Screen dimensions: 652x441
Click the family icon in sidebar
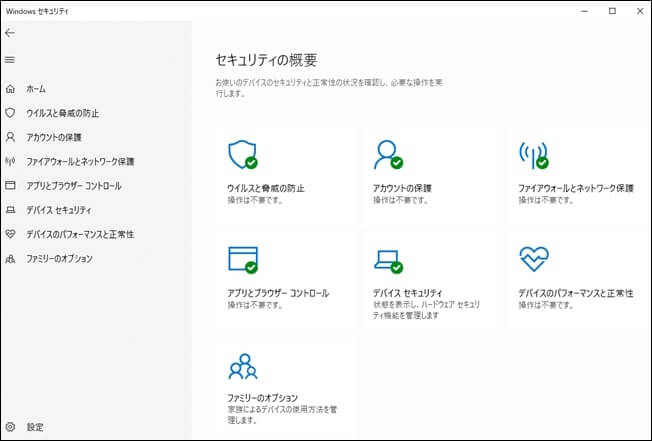10,259
